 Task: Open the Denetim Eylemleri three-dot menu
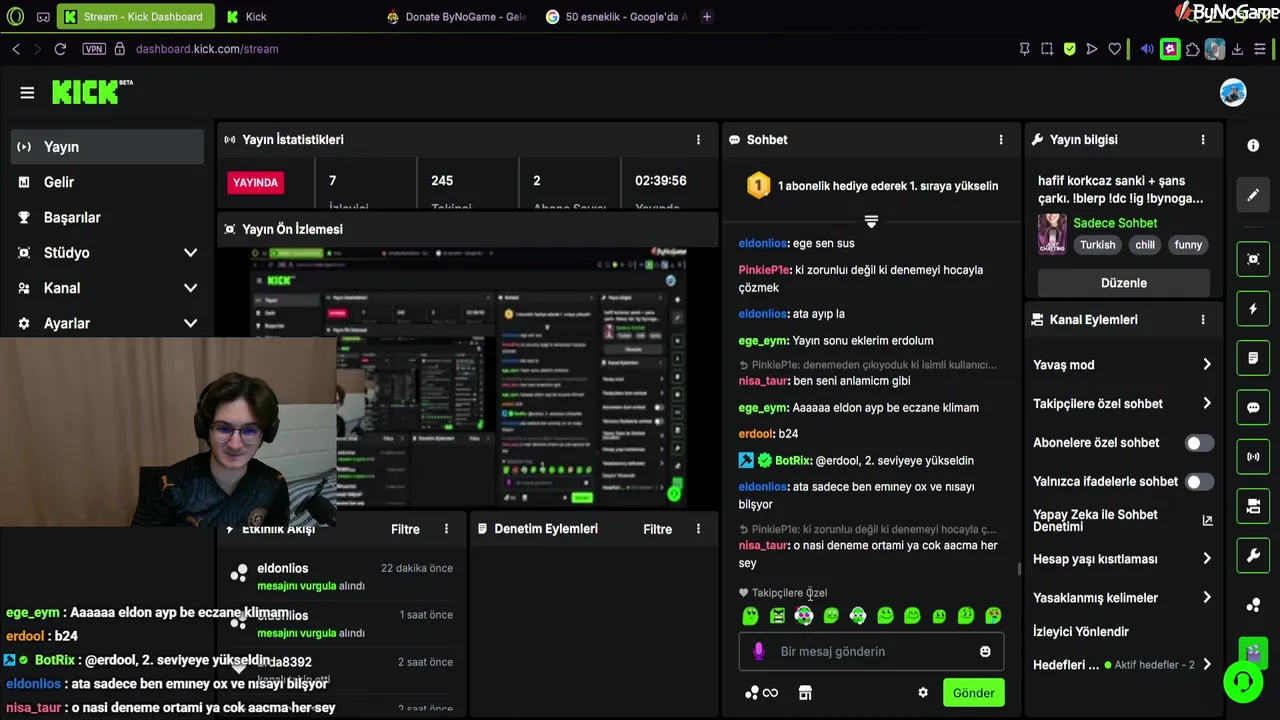coord(699,529)
